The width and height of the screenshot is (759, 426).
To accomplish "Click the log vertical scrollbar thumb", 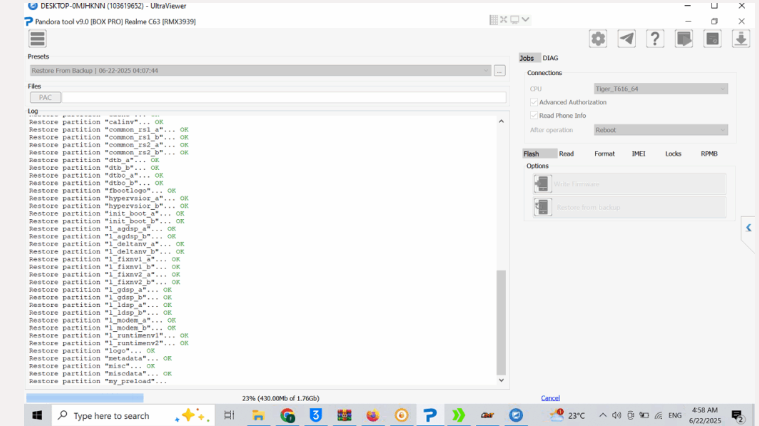I will pos(501,322).
